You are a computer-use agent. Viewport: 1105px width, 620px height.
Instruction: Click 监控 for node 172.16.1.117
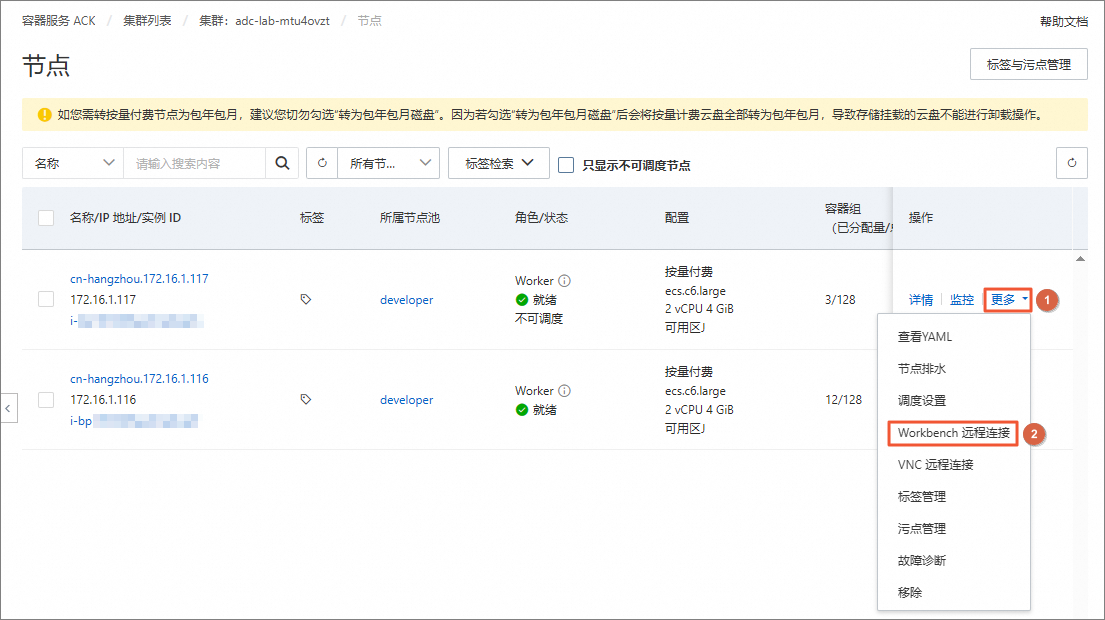(x=962, y=300)
